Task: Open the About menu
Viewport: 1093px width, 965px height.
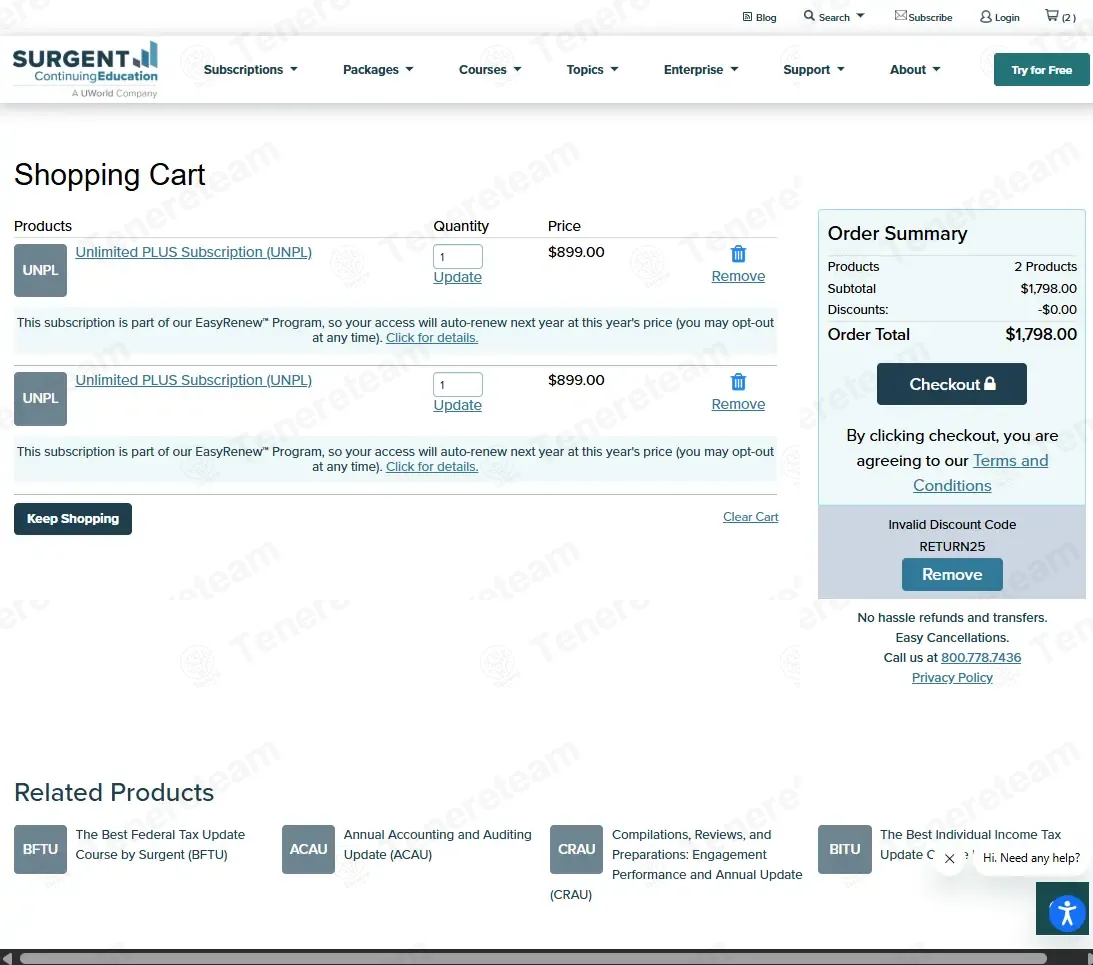Action: point(915,70)
